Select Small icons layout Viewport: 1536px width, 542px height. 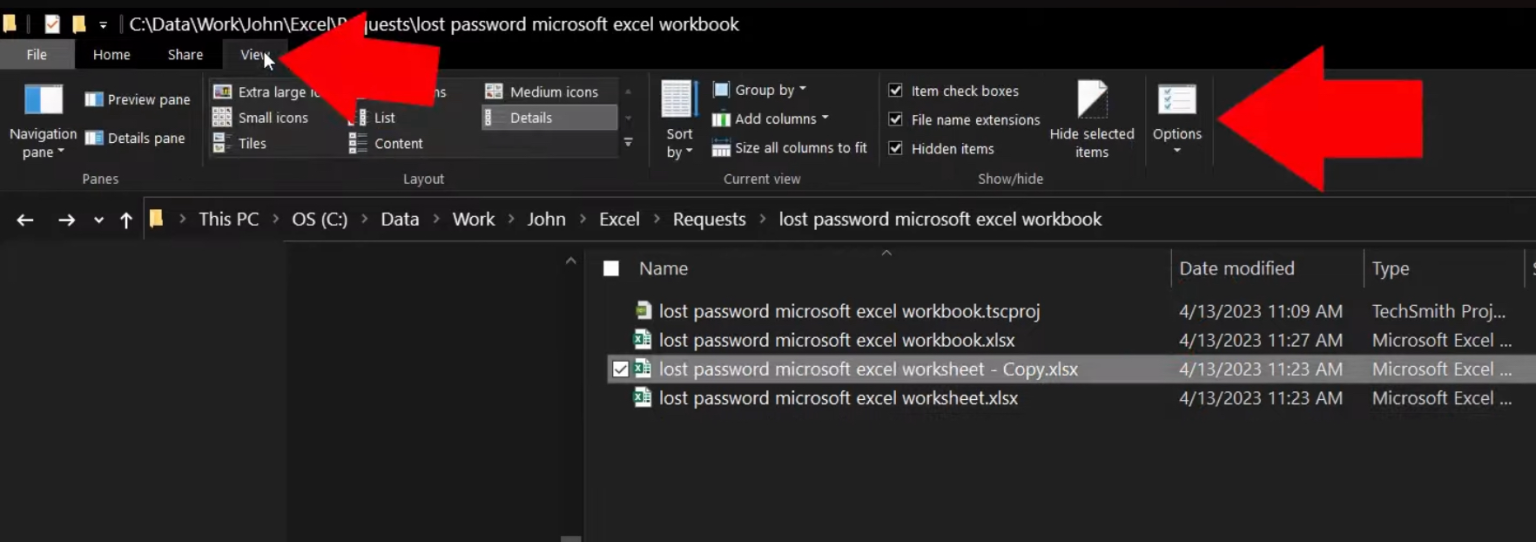point(272,118)
